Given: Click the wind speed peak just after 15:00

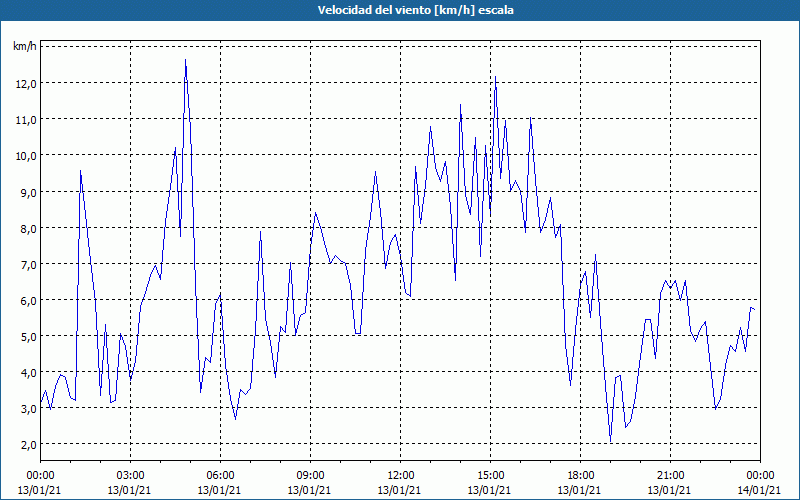Looking at the screenshot, I should 495,77.
